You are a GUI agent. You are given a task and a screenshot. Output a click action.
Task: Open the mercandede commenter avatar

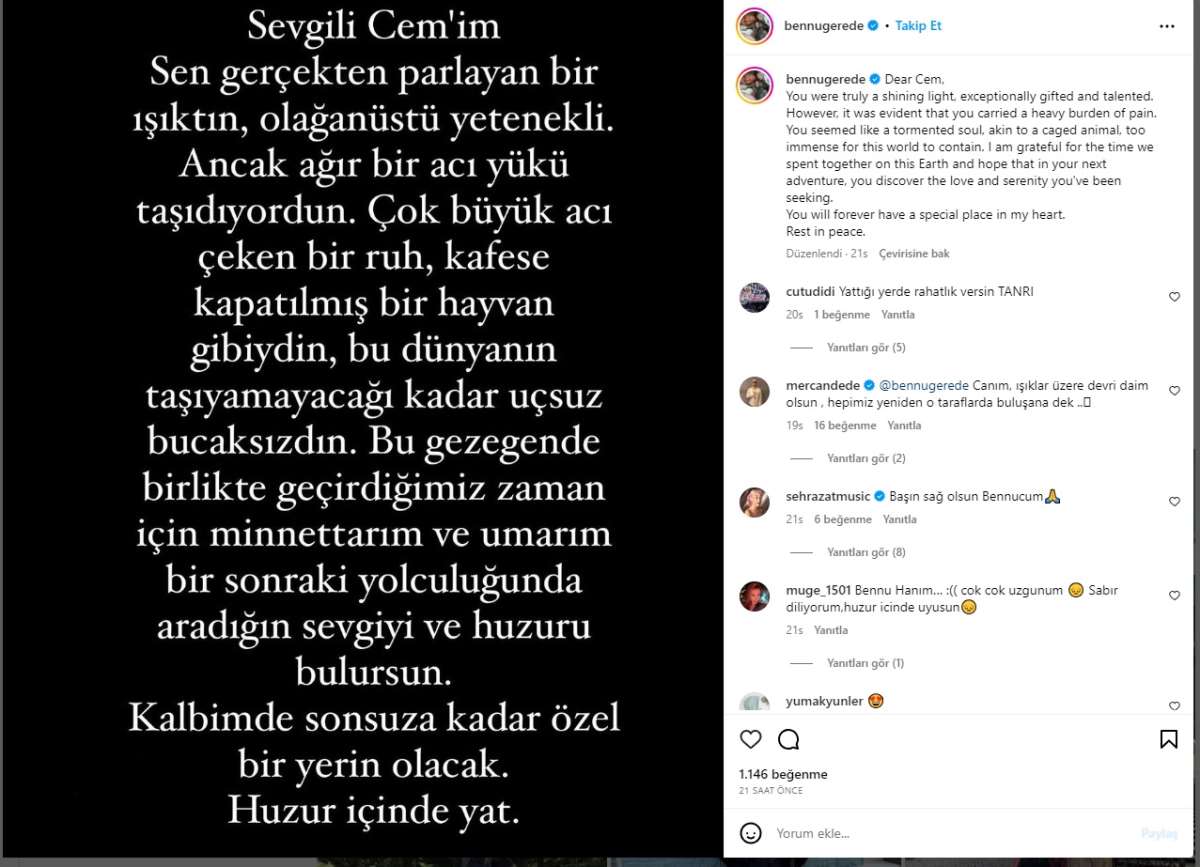click(754, 392)
